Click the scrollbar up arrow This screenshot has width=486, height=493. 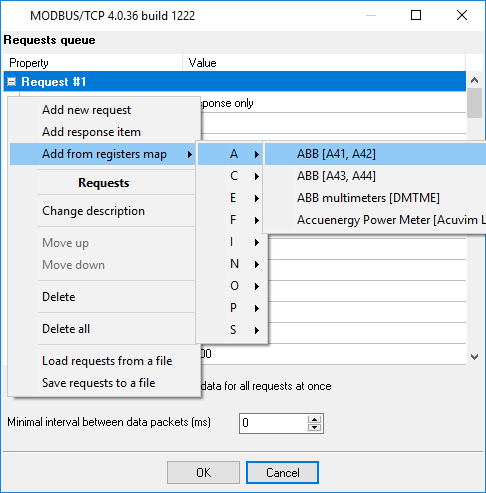pyautogui.click(x=475, y=80)
